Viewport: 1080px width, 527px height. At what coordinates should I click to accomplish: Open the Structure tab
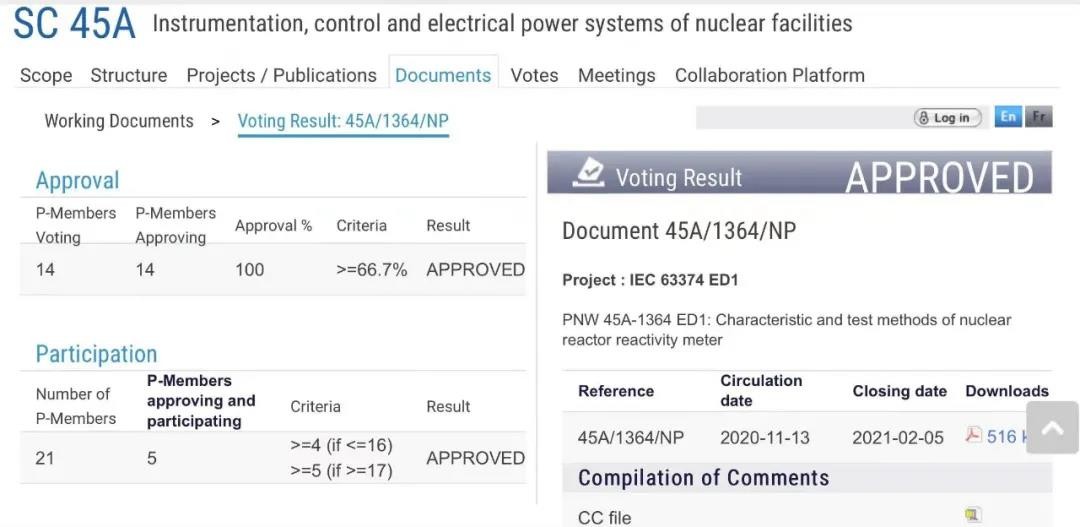(x=129, y=75)
